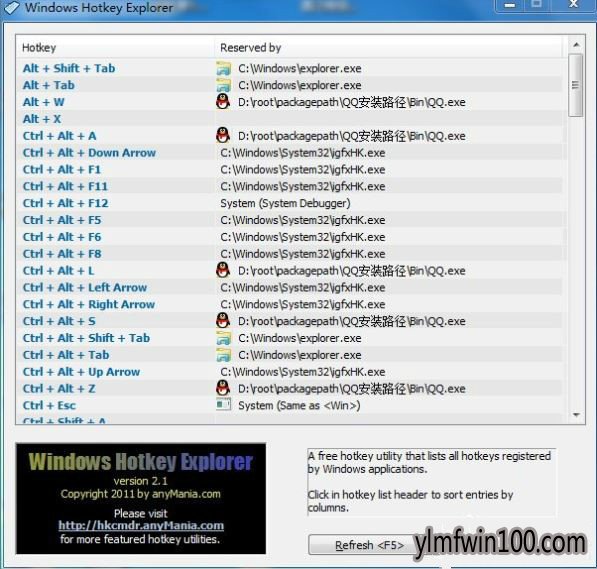Sort the list by the Hotkey column header
This screenshot has height=569, width=597.
(115, 48)
